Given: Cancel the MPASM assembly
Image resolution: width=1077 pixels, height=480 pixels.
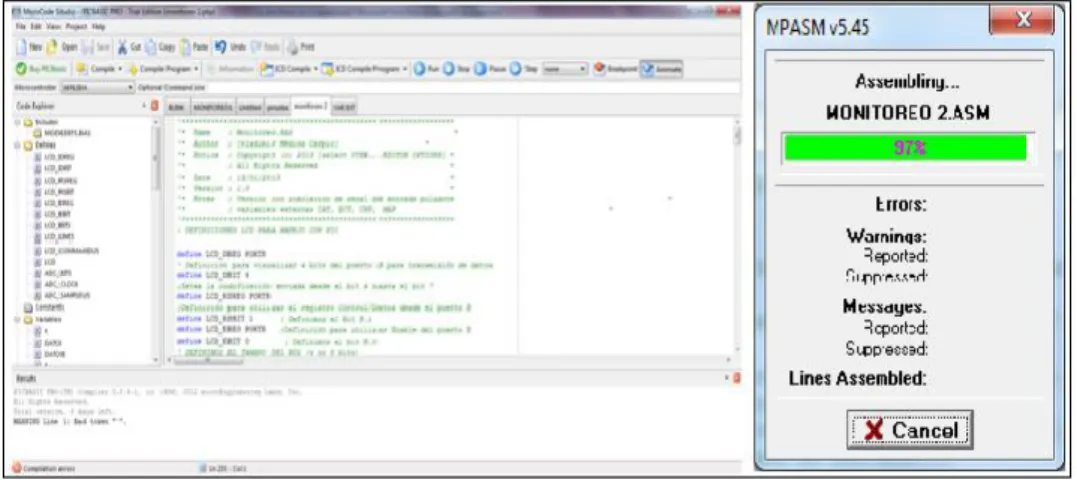Looking at the screenshot, I should pyautogui.click(x=909, y=430).
